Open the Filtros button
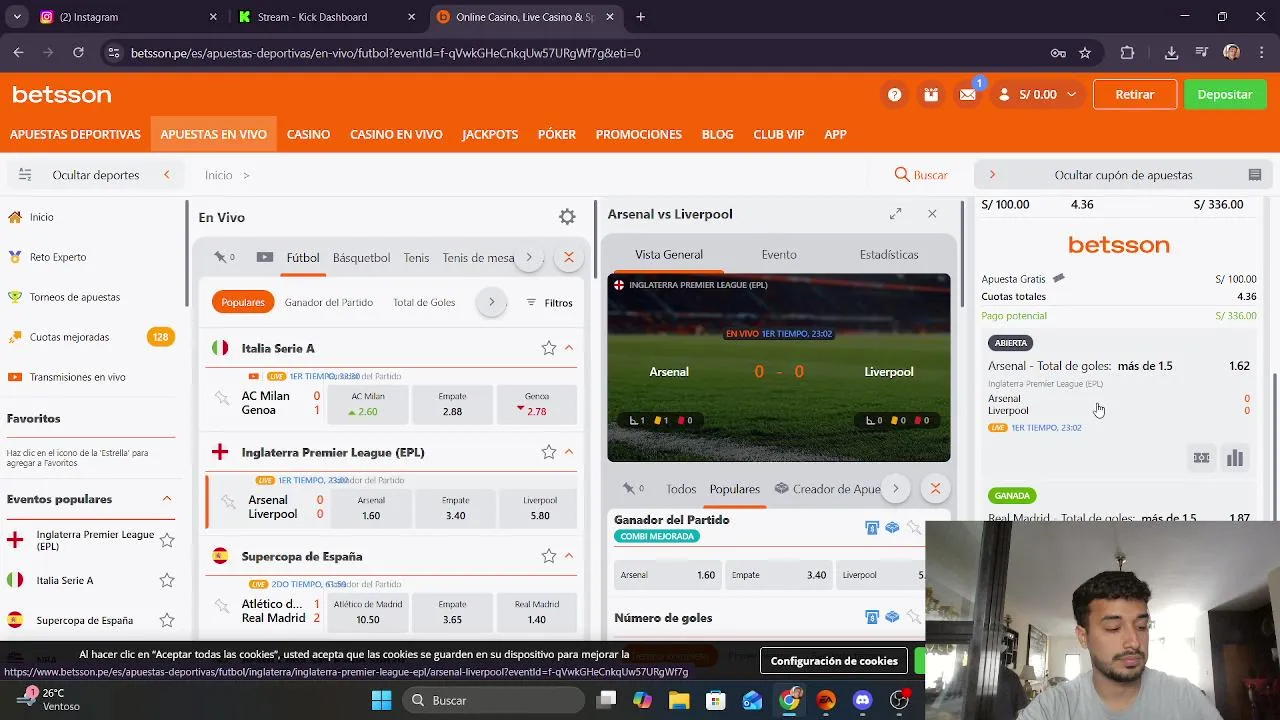 (550, 303)
